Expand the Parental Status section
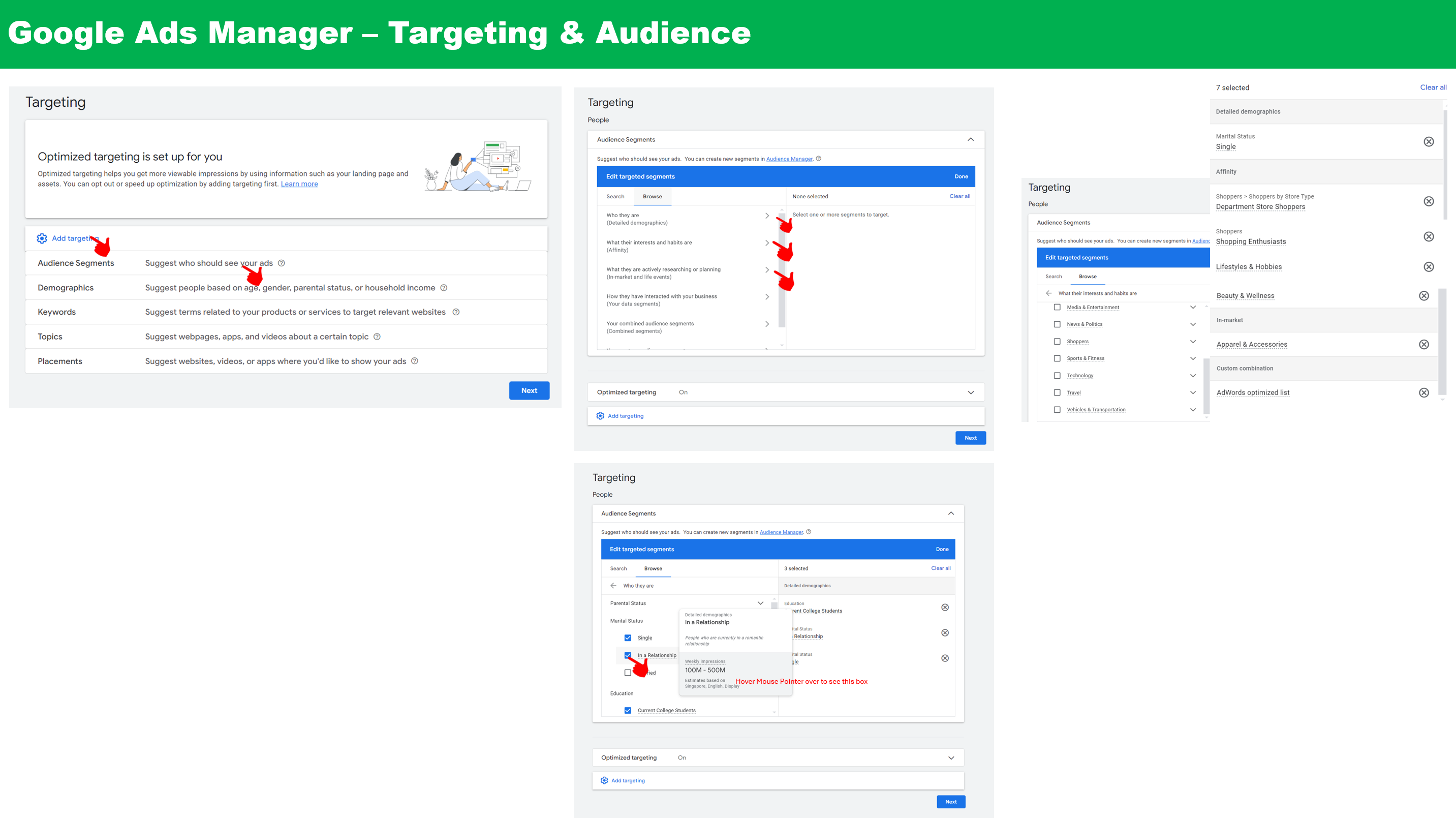The width and height of the screenshot is (1456, 818). pyautogui.click(x=760, y=603)
